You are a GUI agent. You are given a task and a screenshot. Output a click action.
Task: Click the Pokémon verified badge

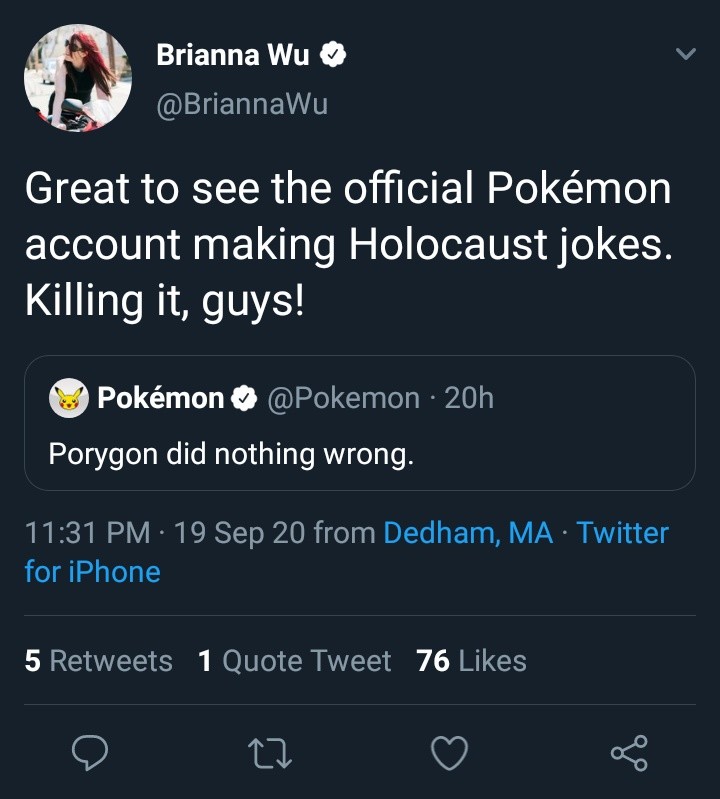tap(244, 398)
